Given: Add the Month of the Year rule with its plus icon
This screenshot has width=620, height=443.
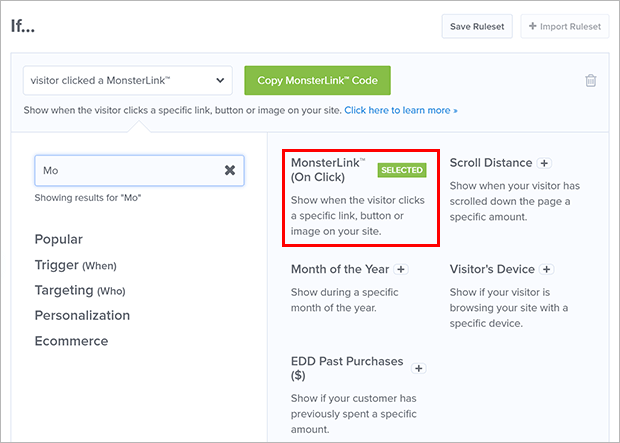Looking at the screenshot, I should point(401,269).
